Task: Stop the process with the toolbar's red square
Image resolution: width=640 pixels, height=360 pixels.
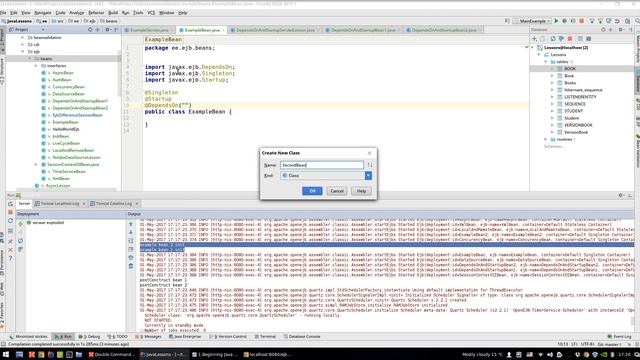Action: tap(582, 21)
